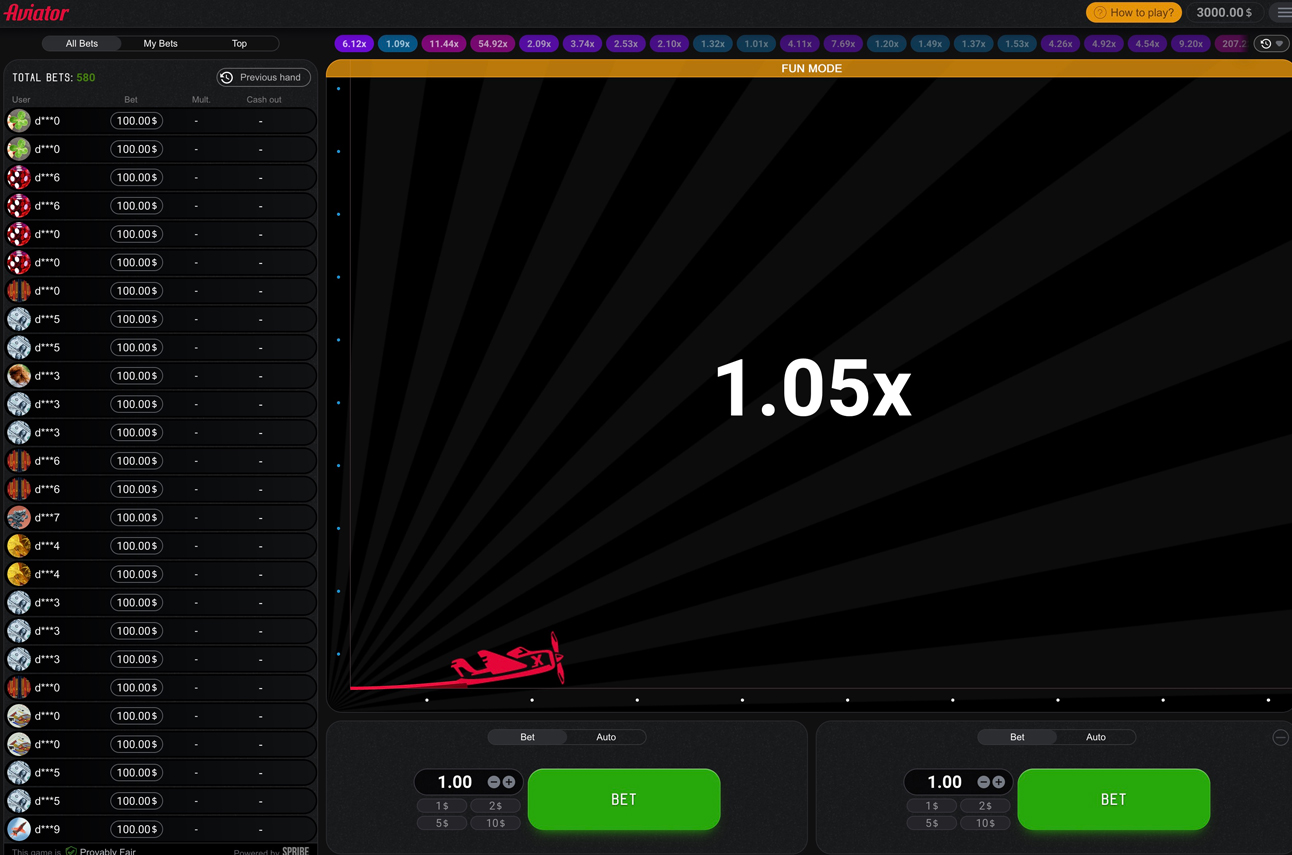Place bet with left green BET button
Image resolution: width=1292 pixels, height=855 pixels.
click(624, 799)
